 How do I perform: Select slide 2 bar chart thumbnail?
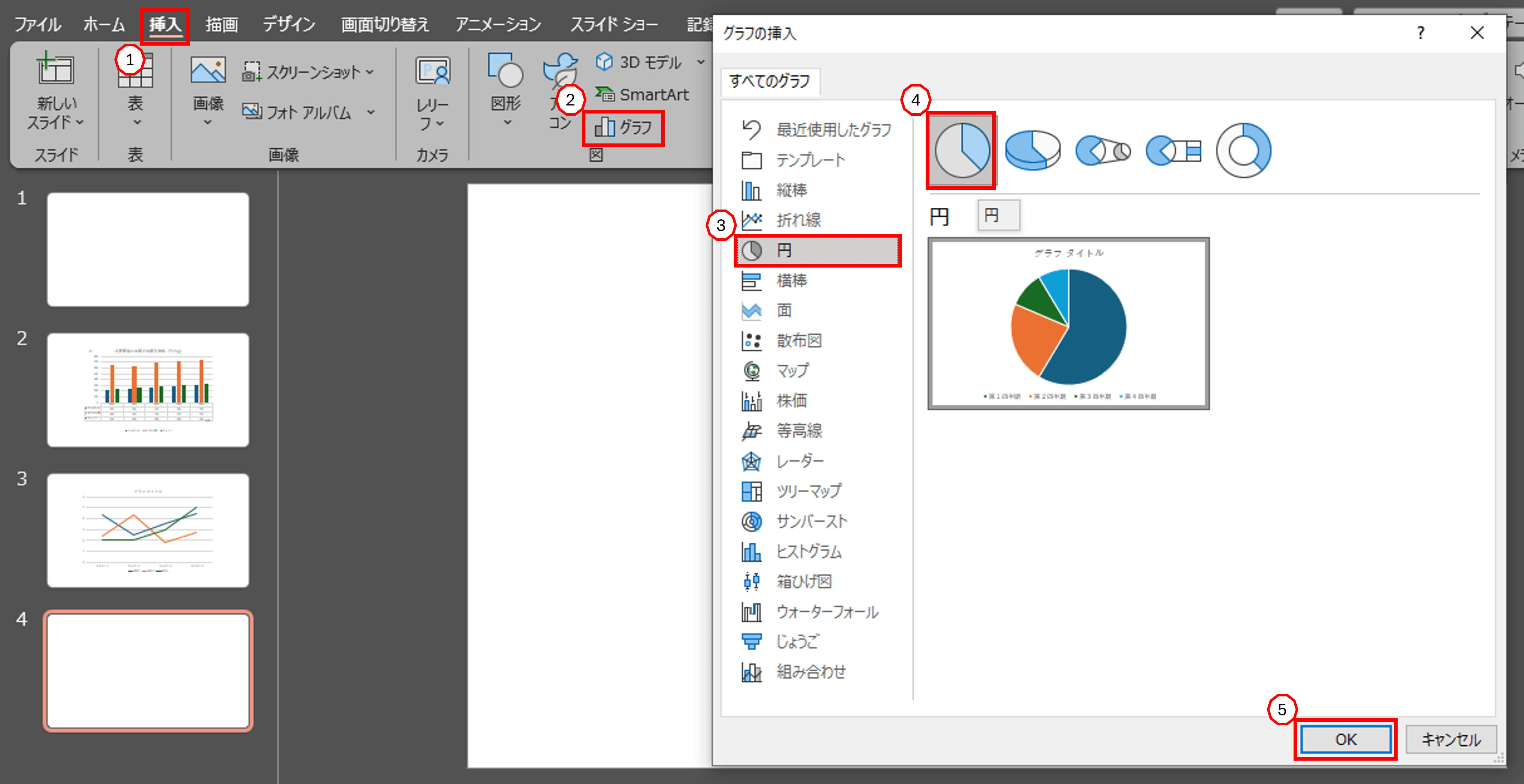[148, 390]
